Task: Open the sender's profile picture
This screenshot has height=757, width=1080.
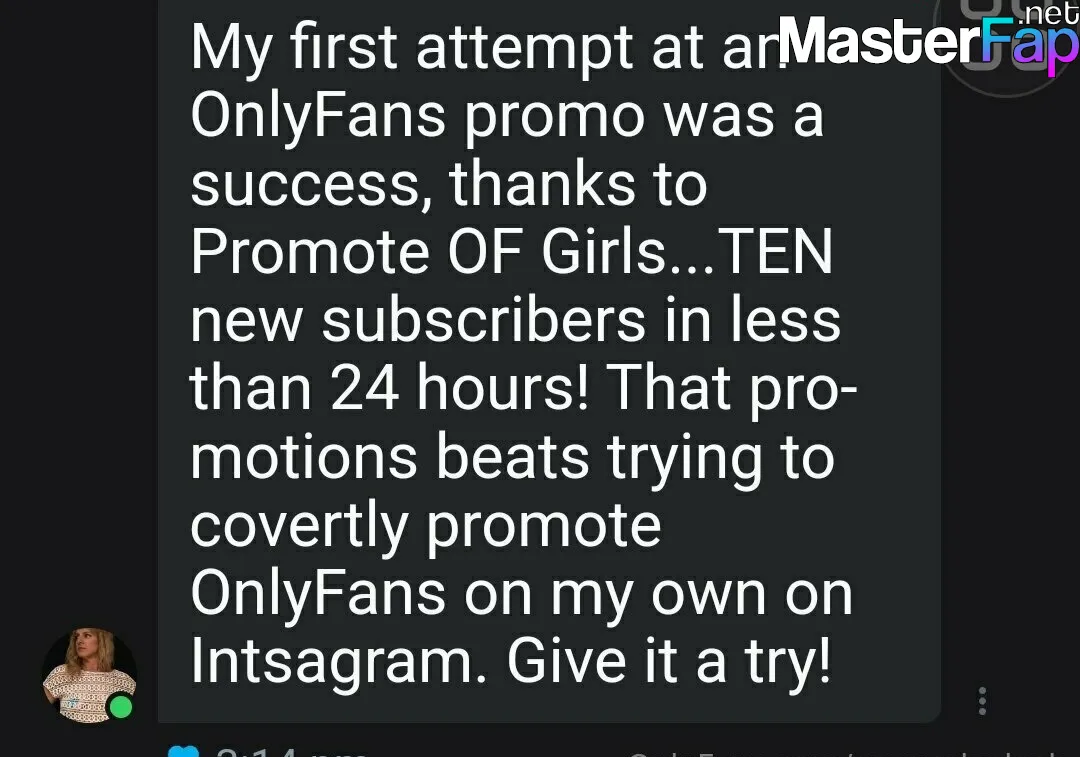Action: 90,675
